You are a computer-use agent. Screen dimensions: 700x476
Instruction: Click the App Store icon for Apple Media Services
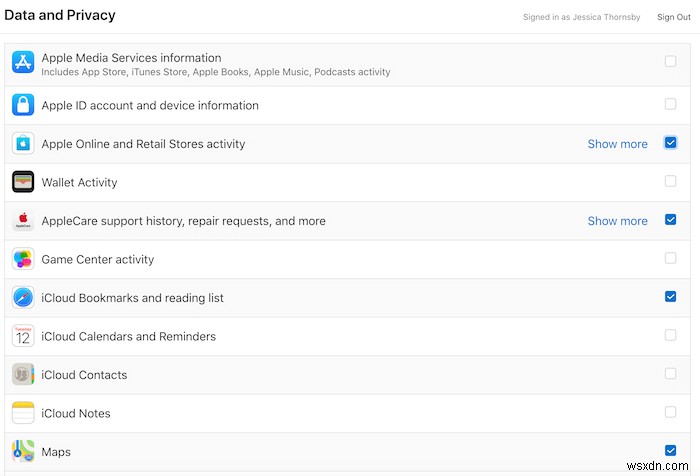coord(23,62)
